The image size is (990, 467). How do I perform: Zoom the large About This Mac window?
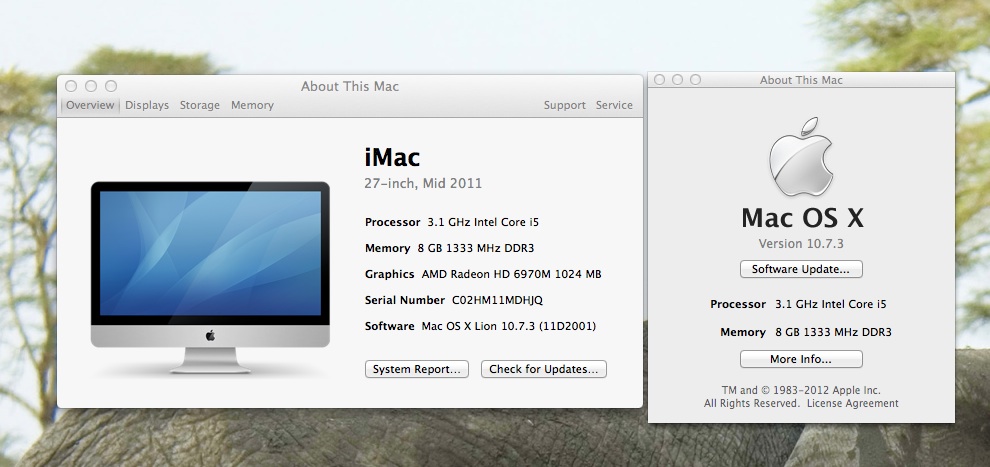point(111,86)
